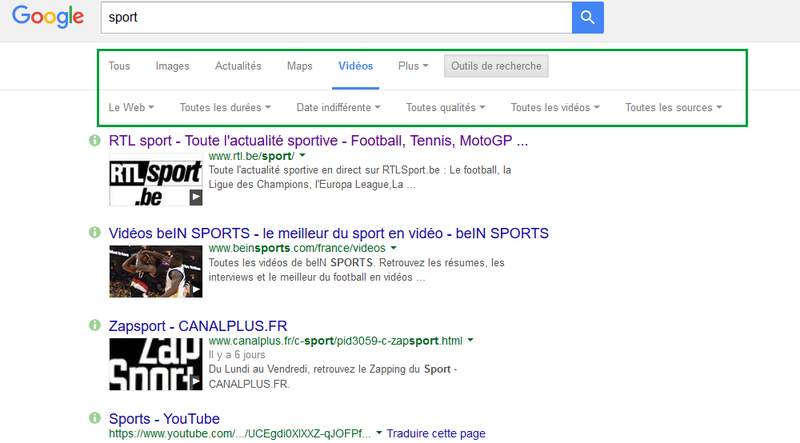Open the Actualités tab
The image size is (800, 443).
tap(238, 66)
